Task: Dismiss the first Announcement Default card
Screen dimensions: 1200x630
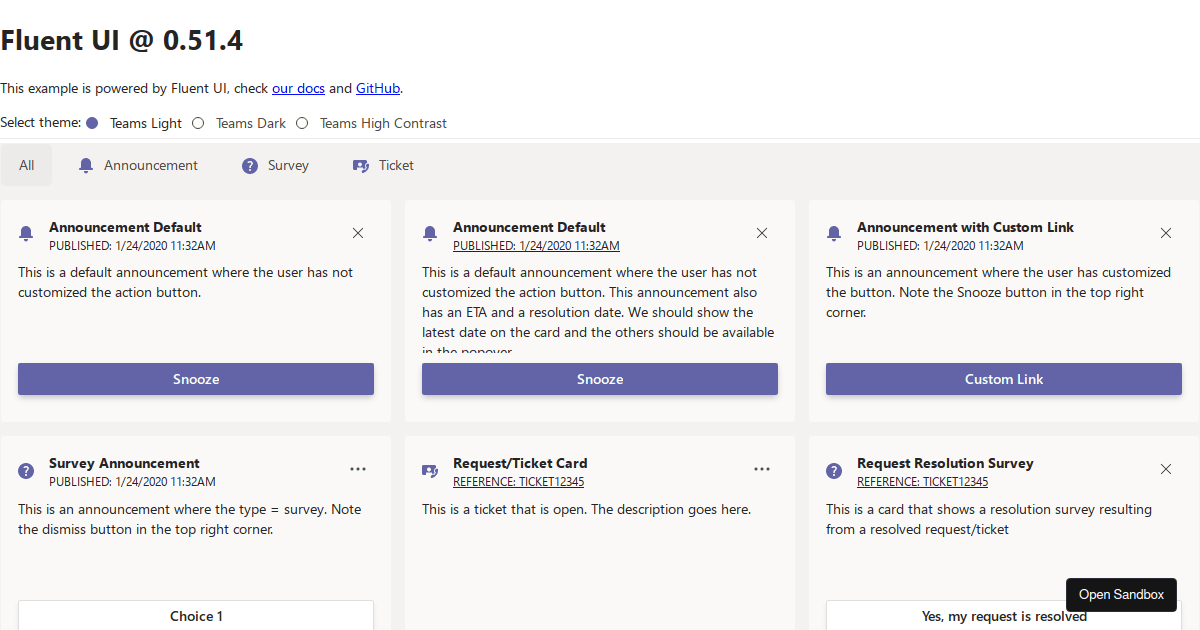Action: pos(358,233)
